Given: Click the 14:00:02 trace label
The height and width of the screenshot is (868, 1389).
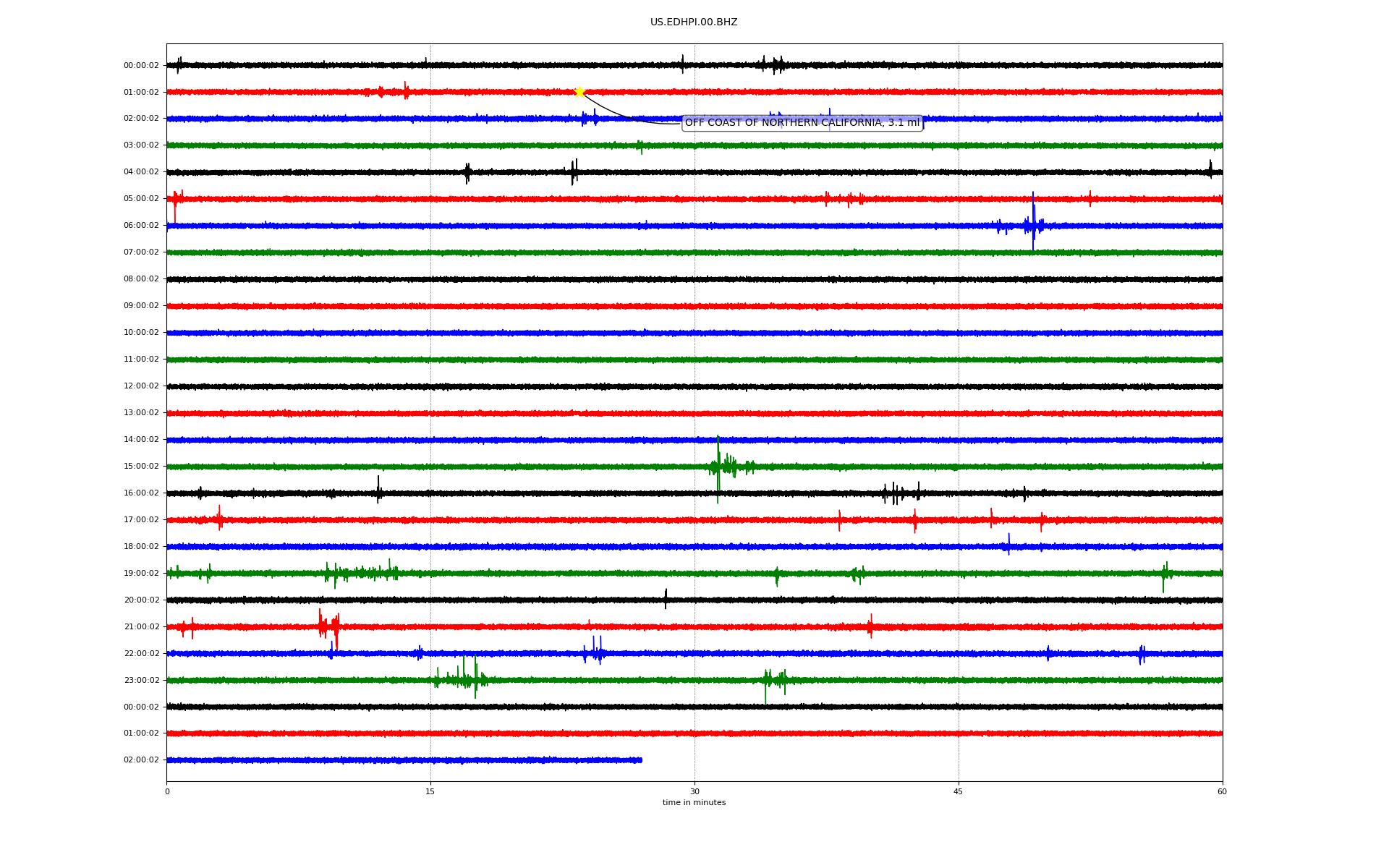Looking at the screenshot, I should click(x=141, y=440).
